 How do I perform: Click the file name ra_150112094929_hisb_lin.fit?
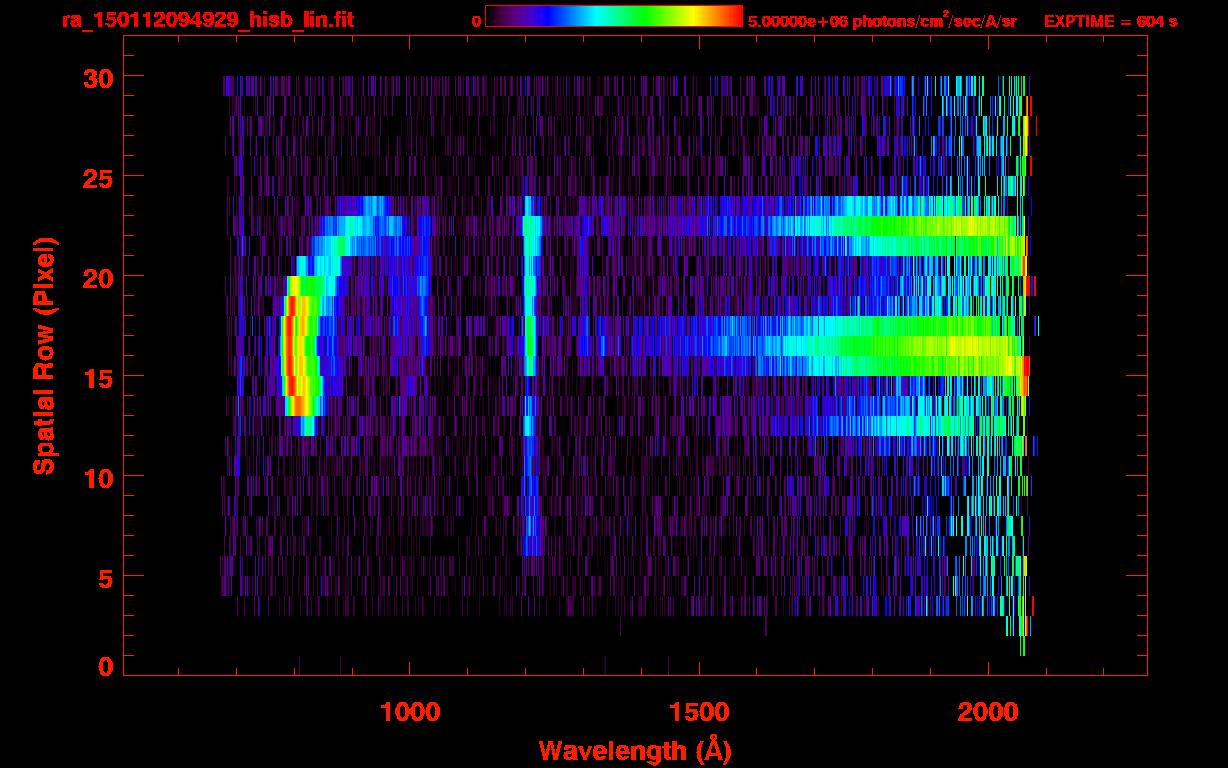point(207,19)
